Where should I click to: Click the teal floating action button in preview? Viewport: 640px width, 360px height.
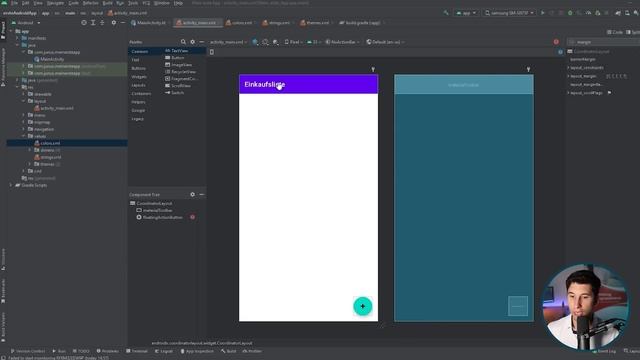(362, 306)
